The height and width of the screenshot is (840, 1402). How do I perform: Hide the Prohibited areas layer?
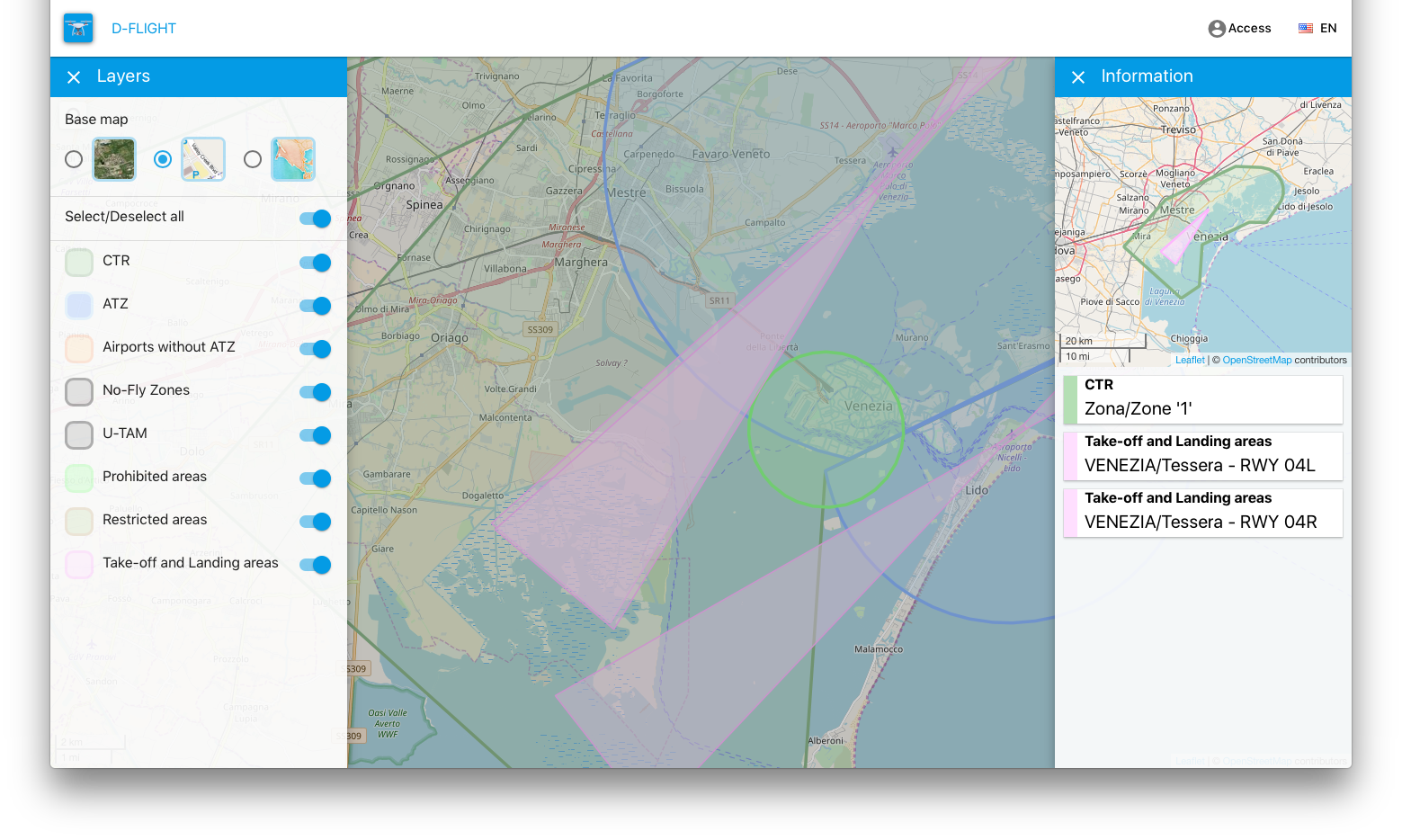316,478
